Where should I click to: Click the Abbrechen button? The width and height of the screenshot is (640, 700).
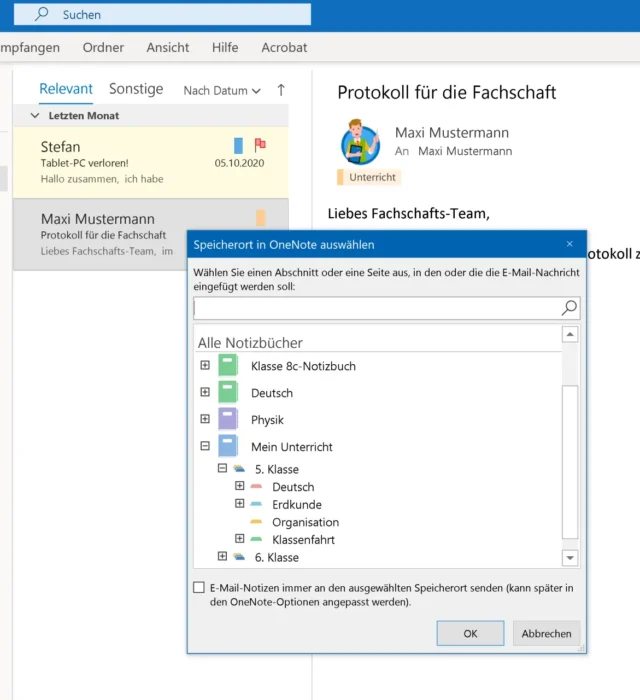(x=546, y=633)
